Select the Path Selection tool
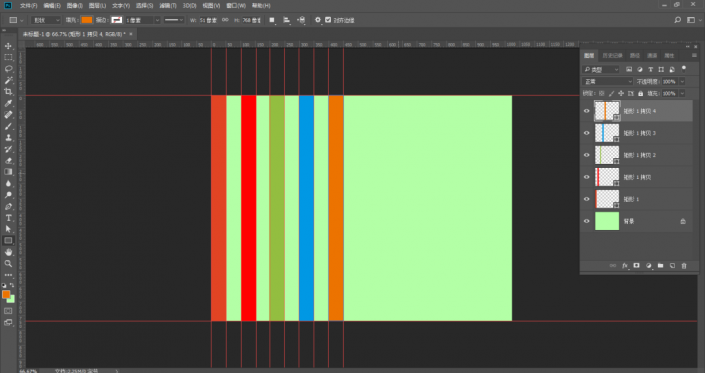 (8, 229)
